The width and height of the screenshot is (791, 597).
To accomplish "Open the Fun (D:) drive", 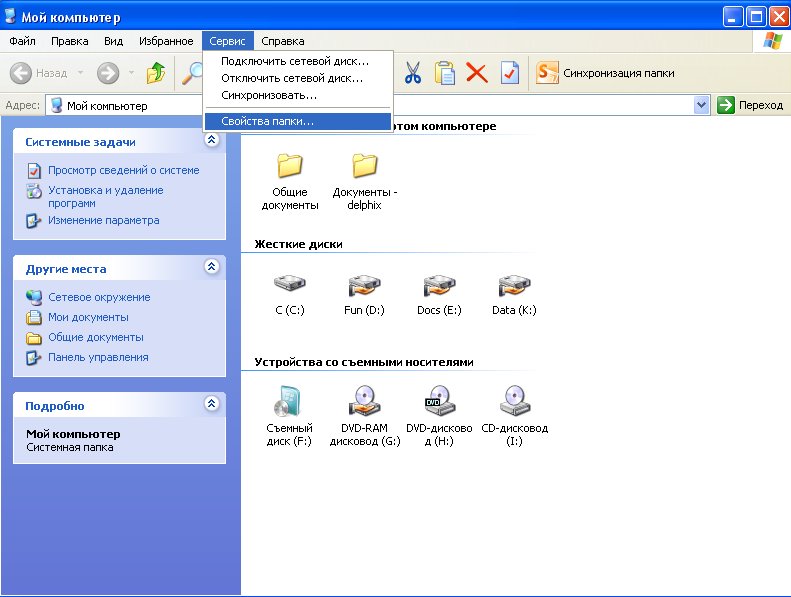I will click(364, 287).
